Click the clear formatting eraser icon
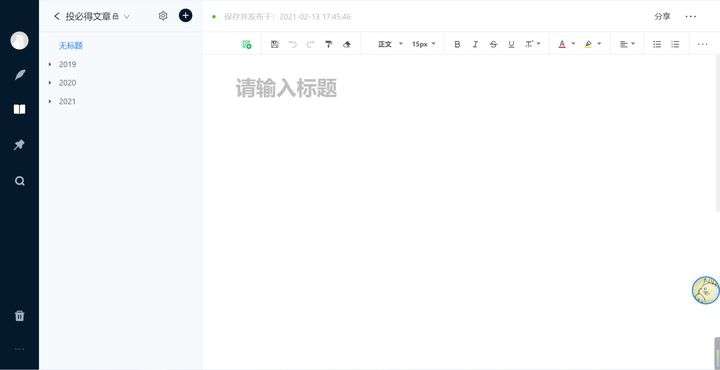The height and width of the screenshot is (370, 720). coord(347,44)
